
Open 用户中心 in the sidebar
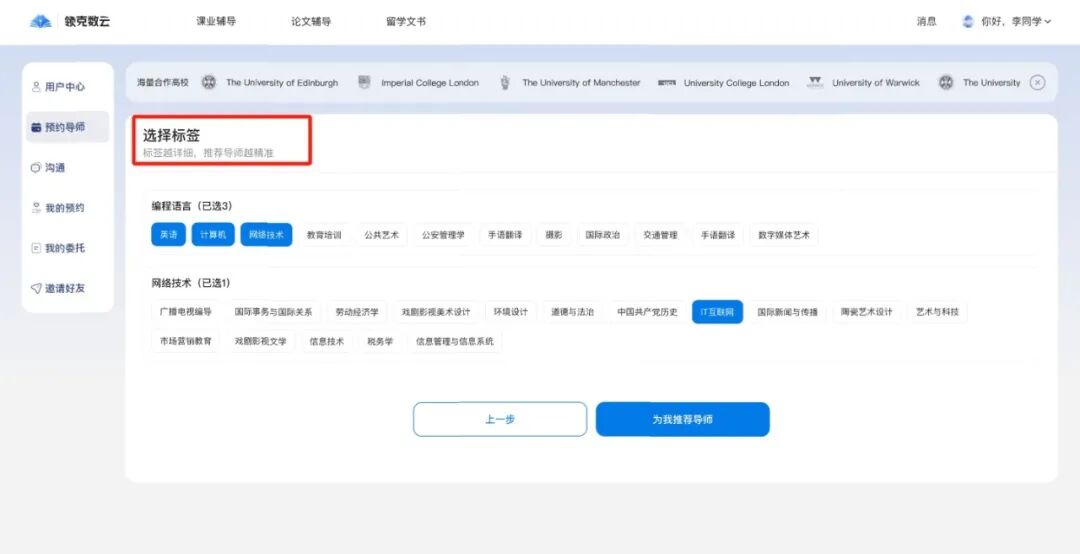[59, 87]
